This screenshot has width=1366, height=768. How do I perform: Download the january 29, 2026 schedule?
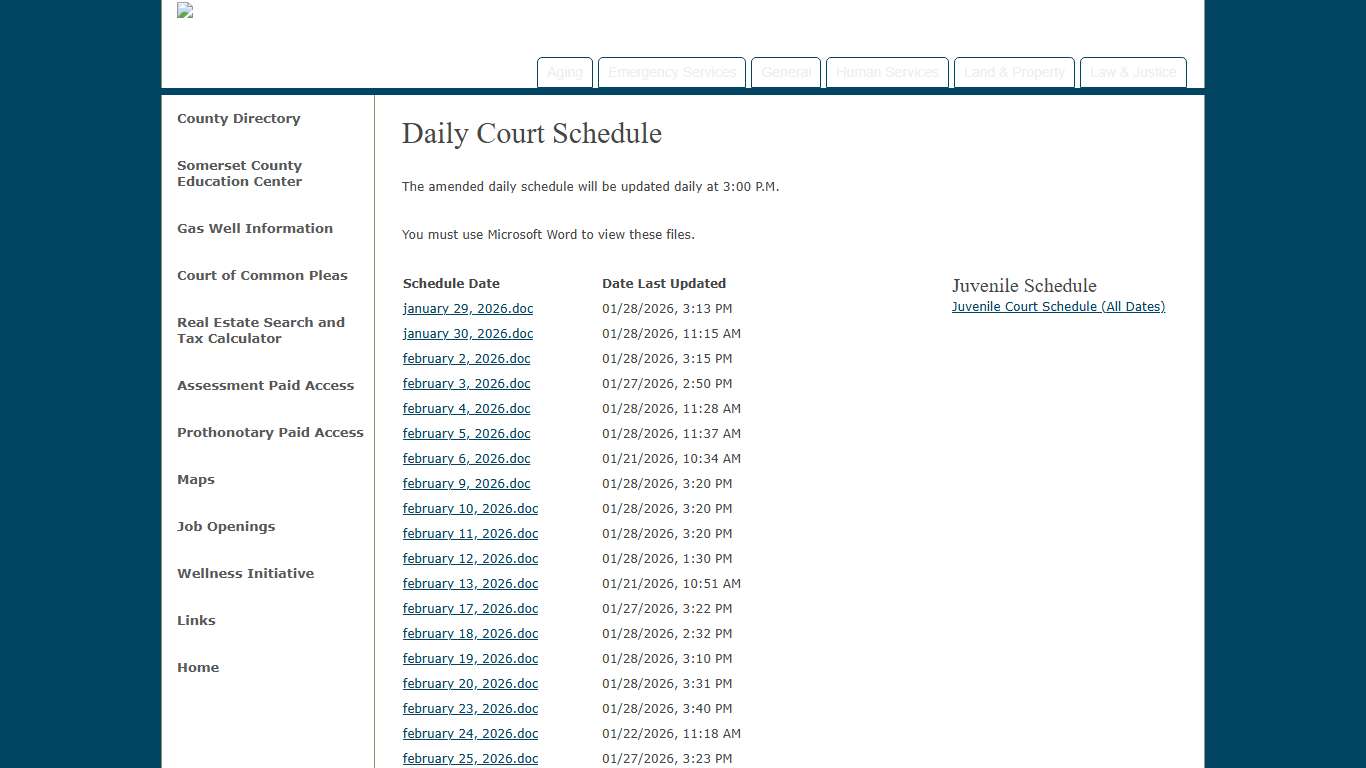click(x=467, y=308)
